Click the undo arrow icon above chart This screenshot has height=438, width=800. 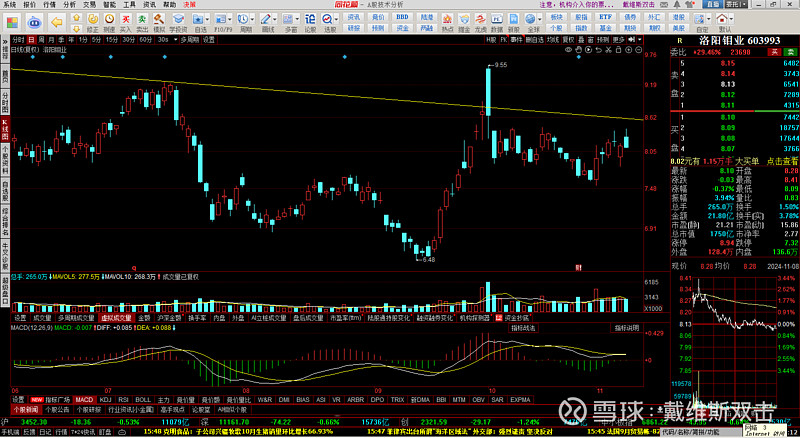point(598,50)
